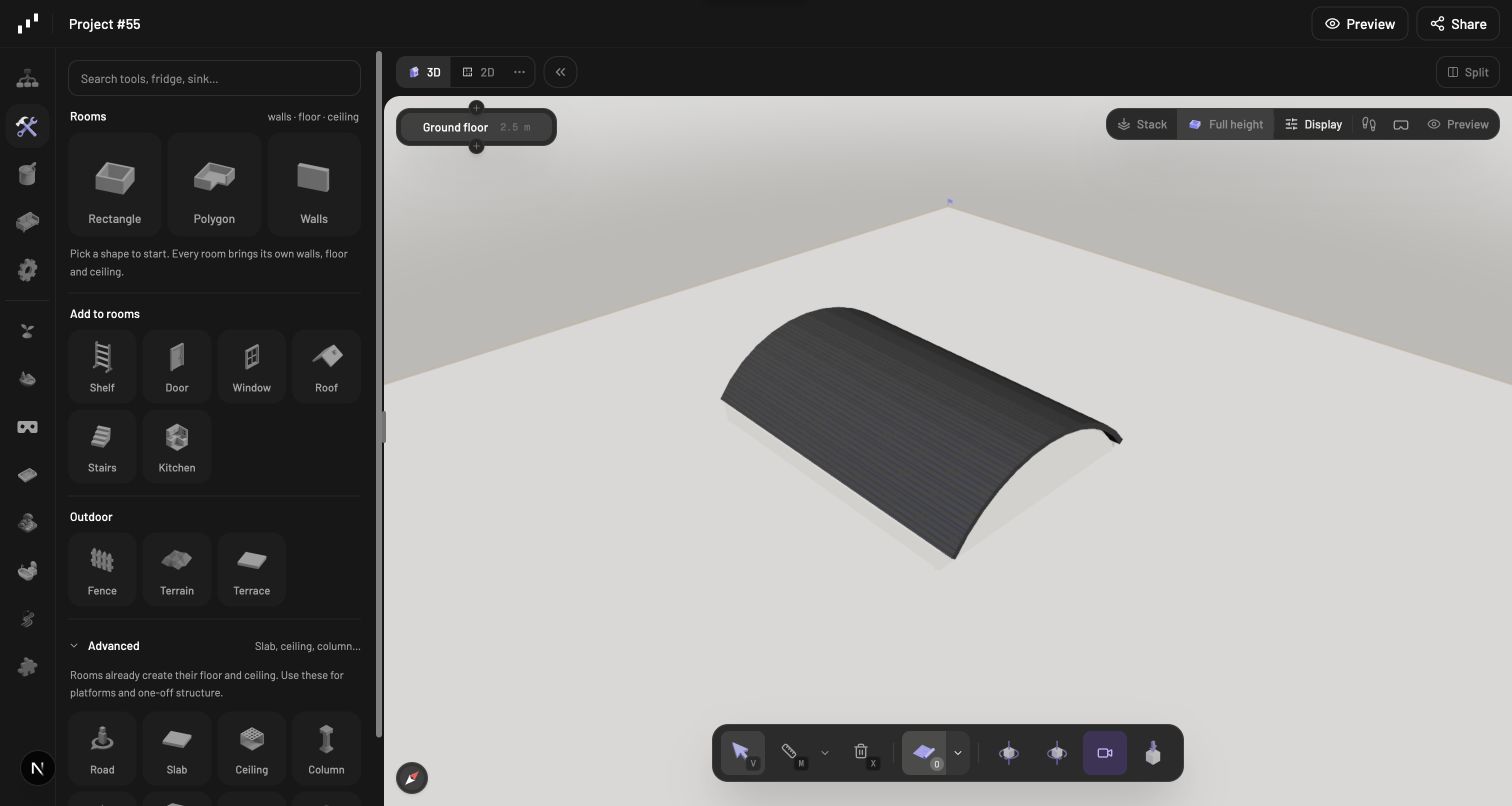Toggle Full height wall mode
The image size is (1512, 806).
(x=1226, y=125)
